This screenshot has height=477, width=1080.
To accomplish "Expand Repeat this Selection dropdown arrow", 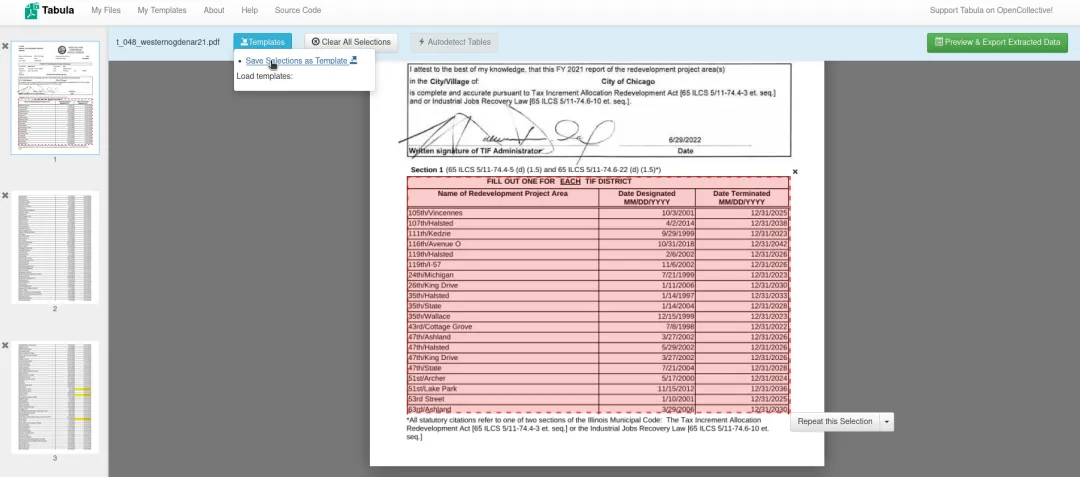I will [886, 421].
